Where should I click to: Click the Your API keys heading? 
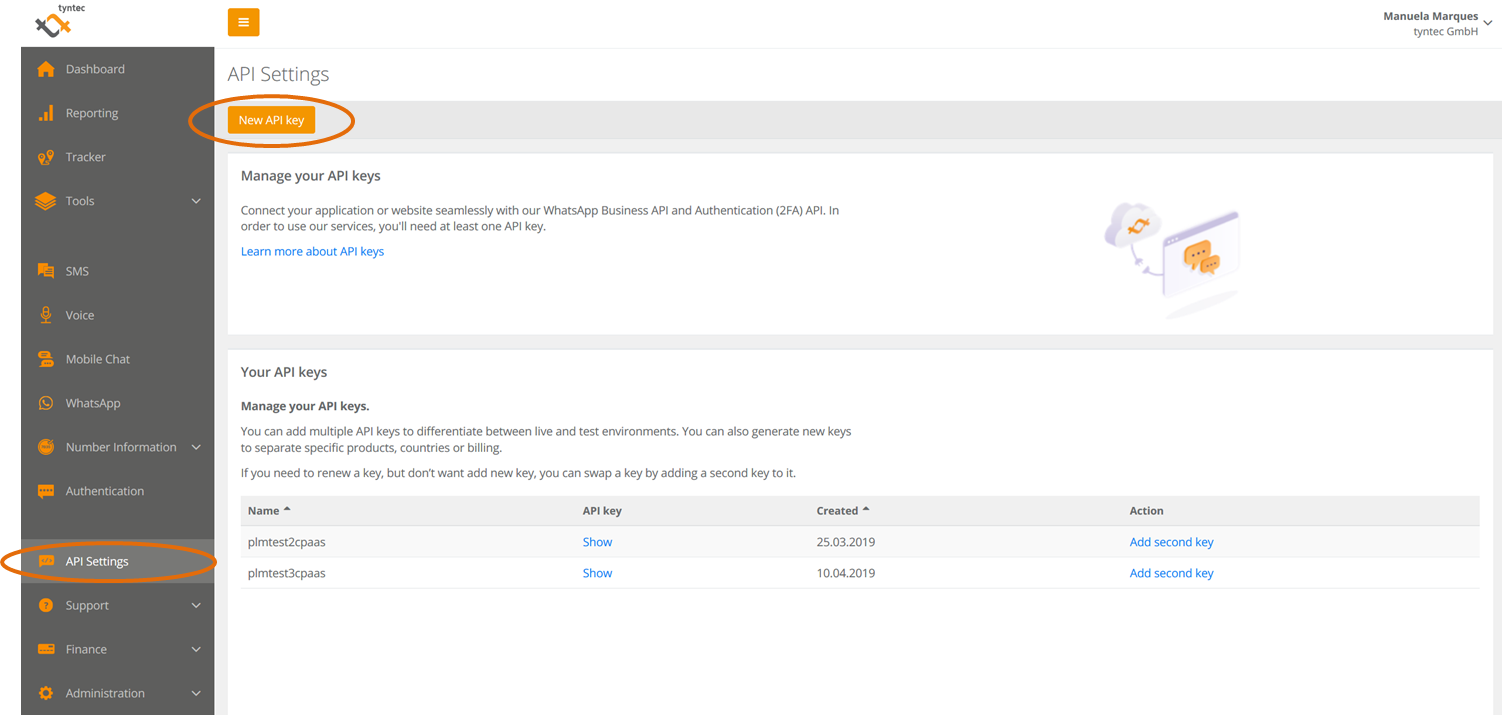click(x=284, y=372)
